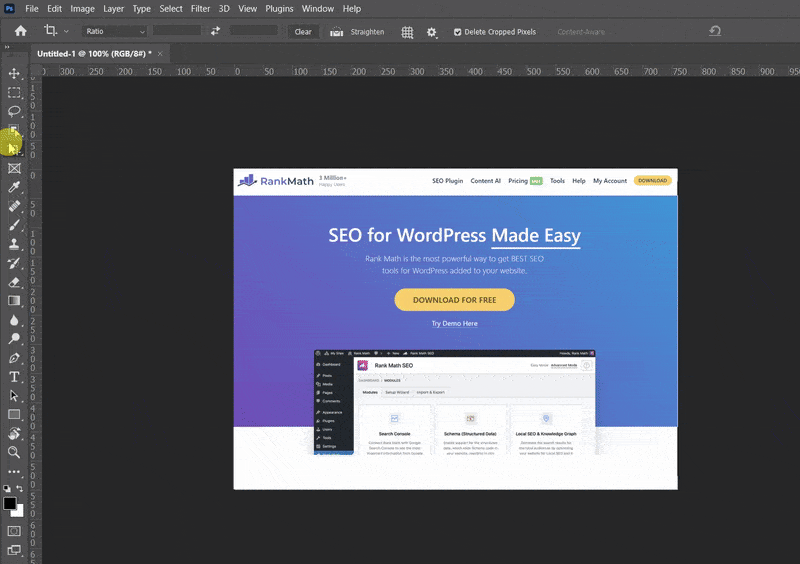Viewport: 800px width, 564px height.
Task: Click yellow DOWNLOAD button in page header
Action: pyautogui.click(x=653, y=181)
